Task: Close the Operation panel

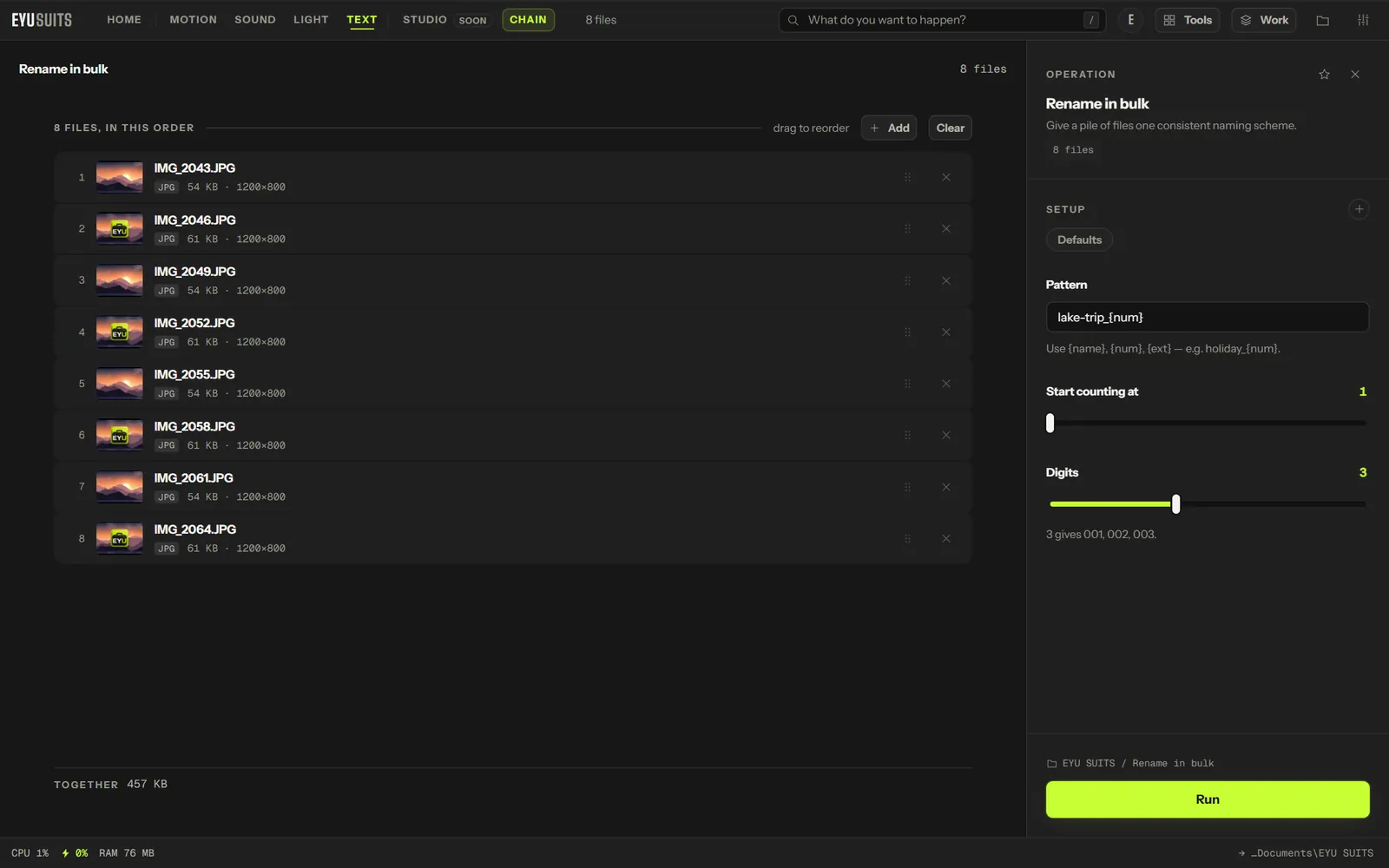Action: coord(1355,75)
